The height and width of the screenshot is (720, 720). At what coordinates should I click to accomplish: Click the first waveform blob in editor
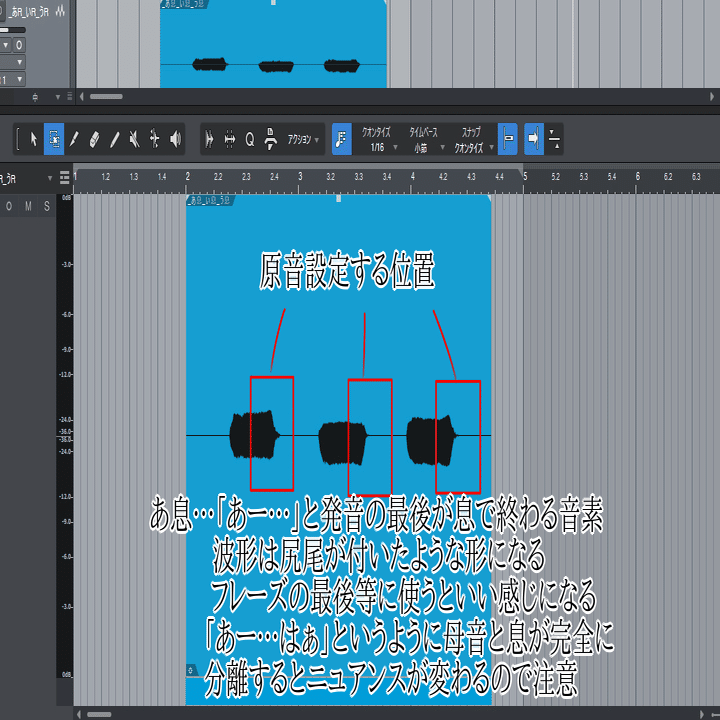(x=253, y=435)
